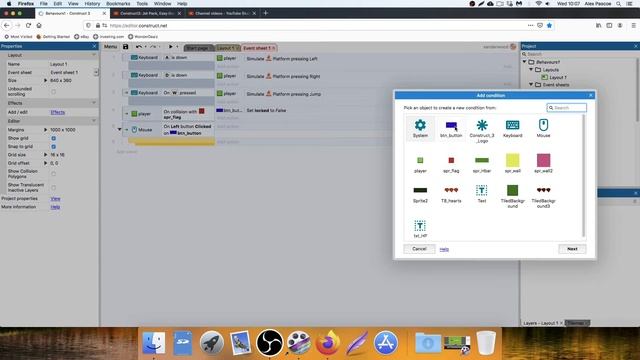Open Finder from the Dock

[x=154, y=342]
